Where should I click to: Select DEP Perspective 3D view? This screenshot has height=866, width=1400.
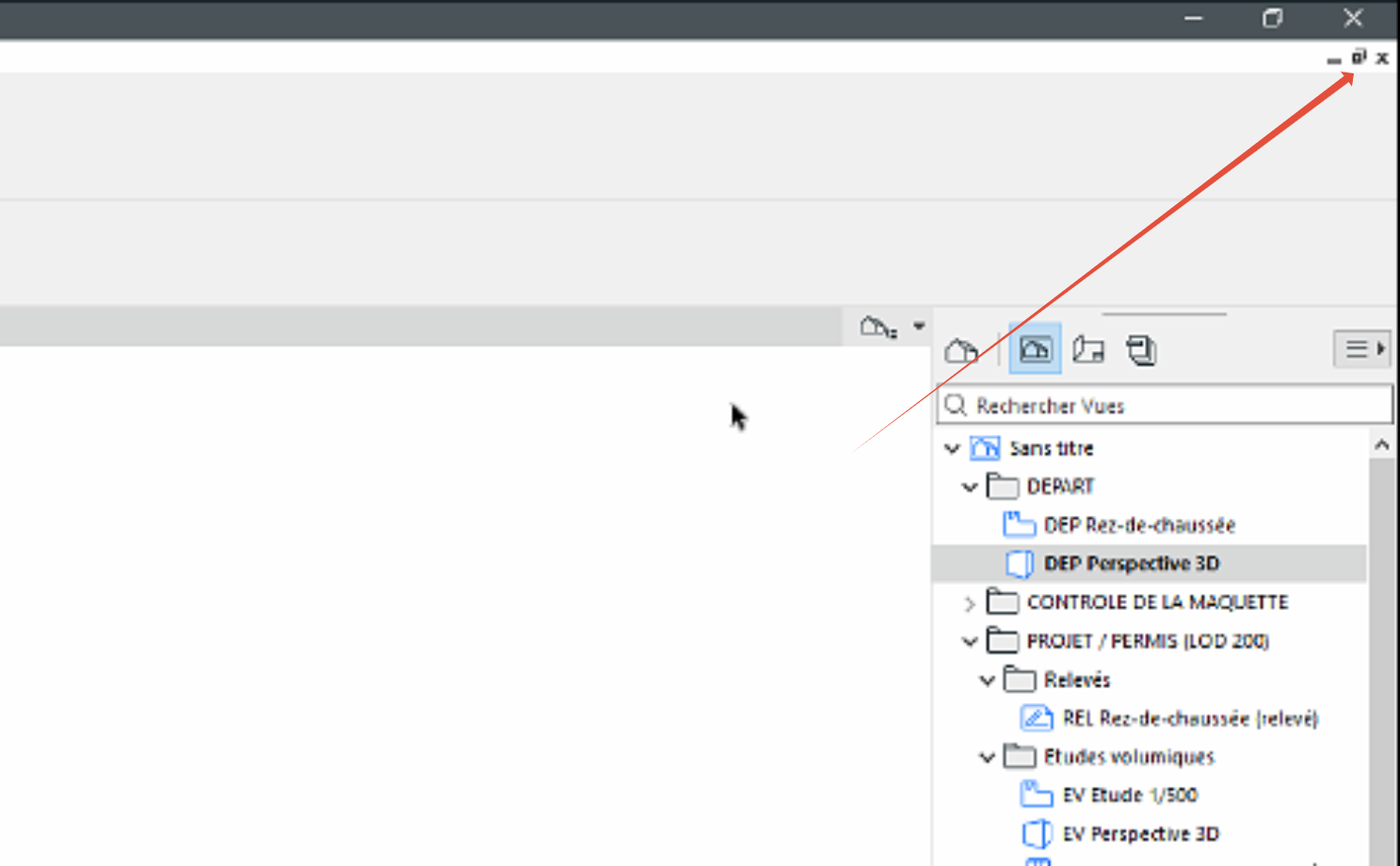(x=1132, y=564)
